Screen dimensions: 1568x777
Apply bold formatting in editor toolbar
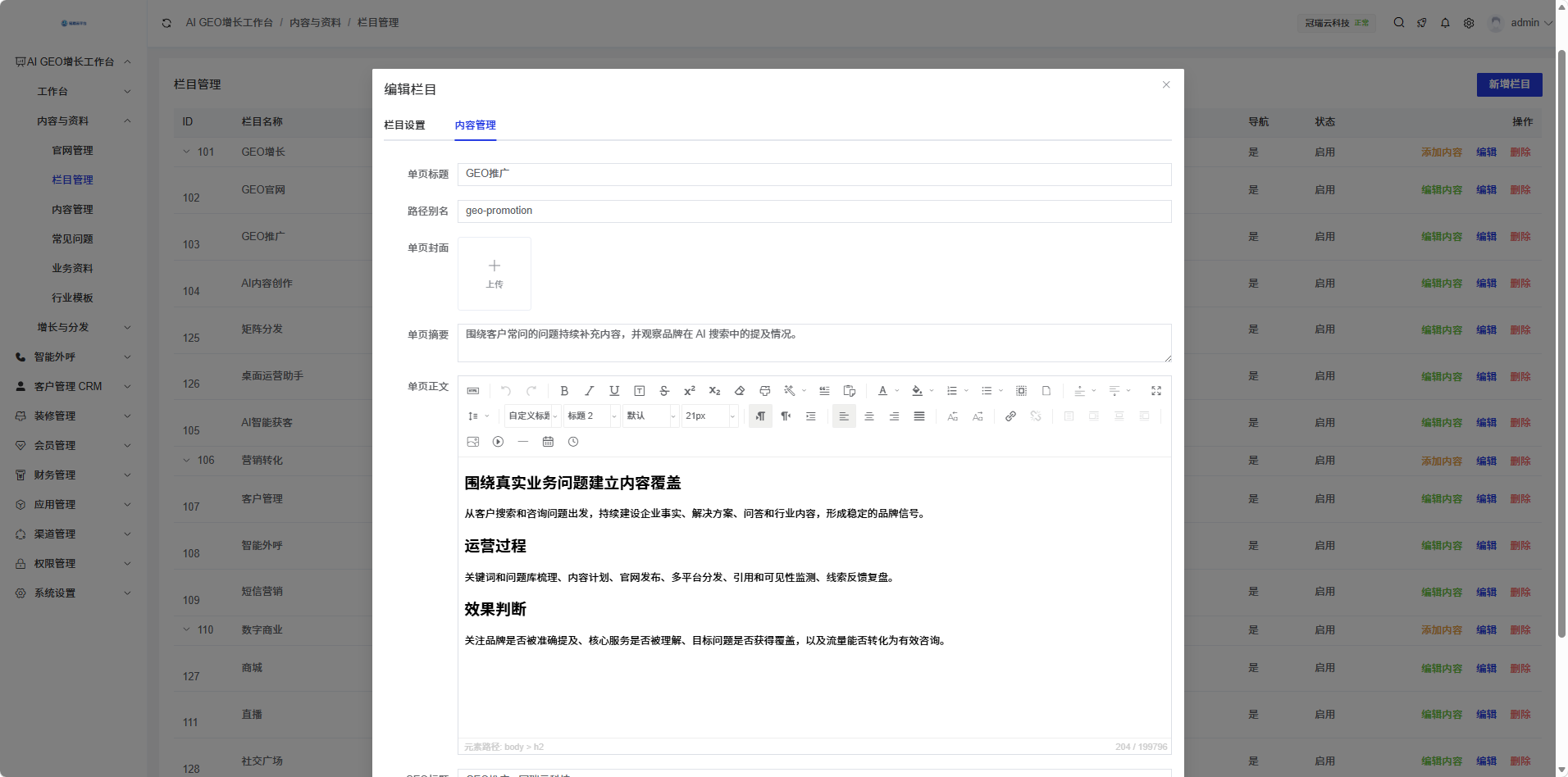[x=564, y=391]
